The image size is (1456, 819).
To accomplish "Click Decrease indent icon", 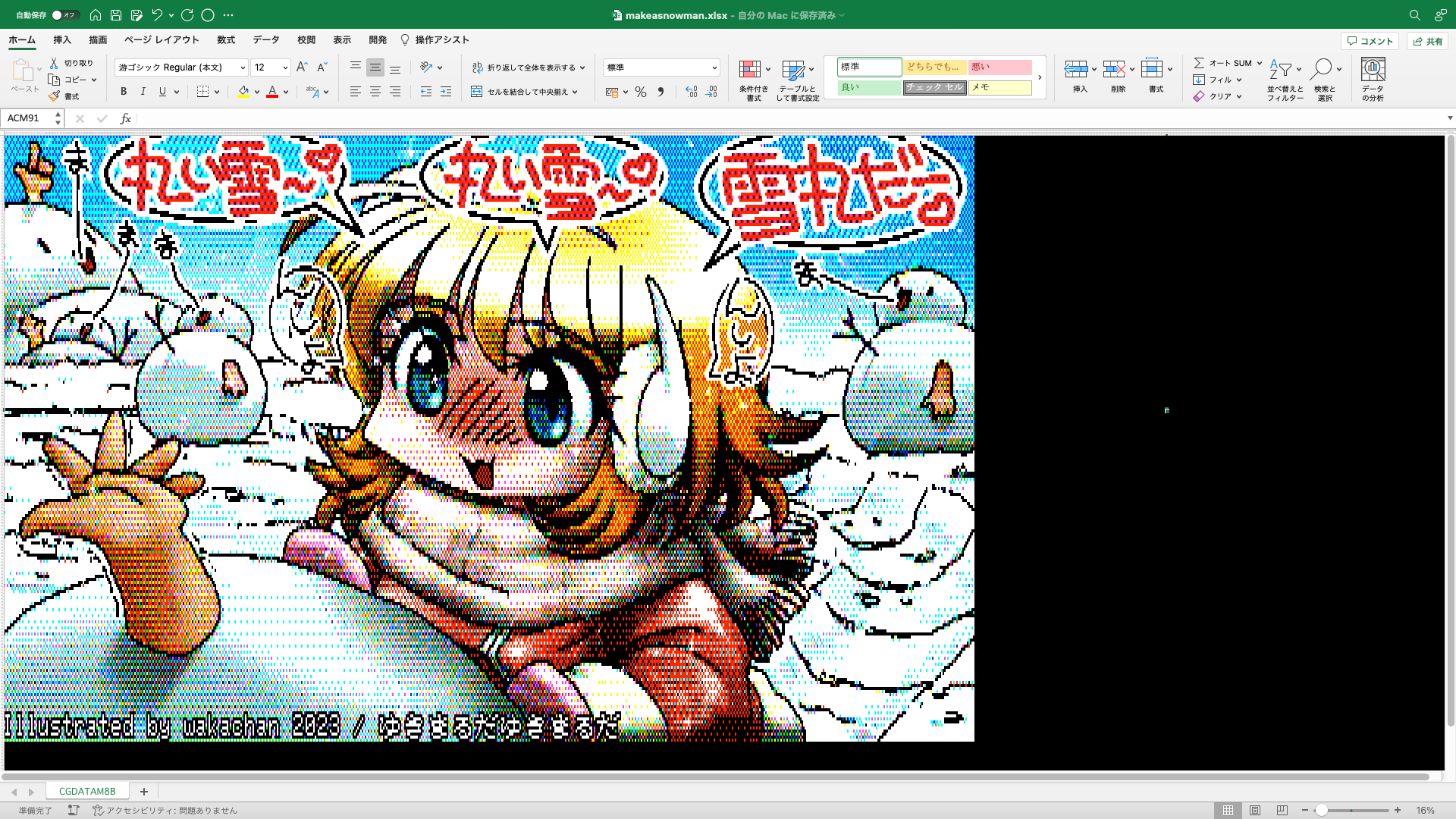I will (x=426, y=92).
